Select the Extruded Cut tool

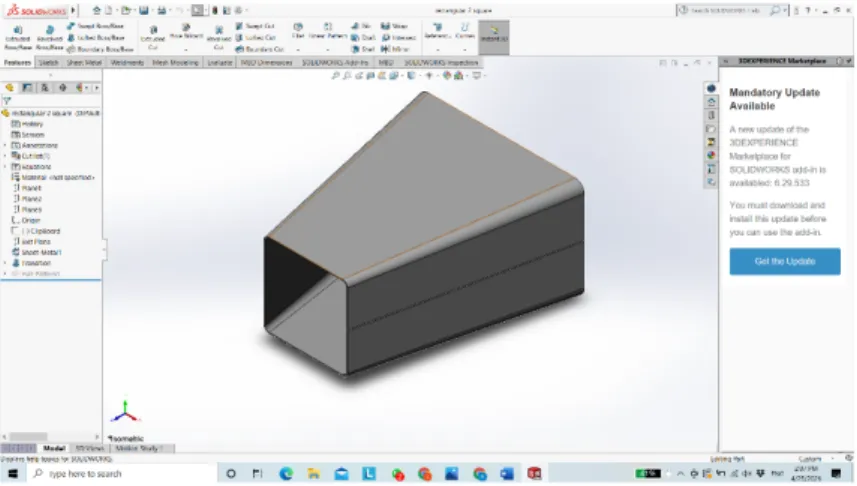point(153,37)
